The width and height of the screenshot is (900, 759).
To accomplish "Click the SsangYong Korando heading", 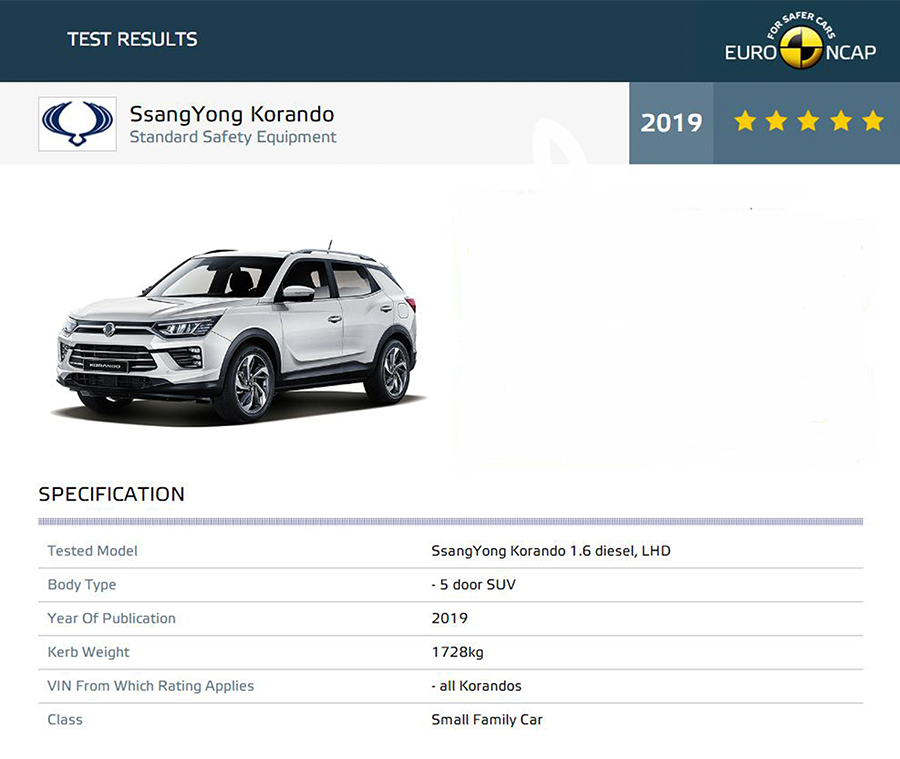I will point(232,114).
